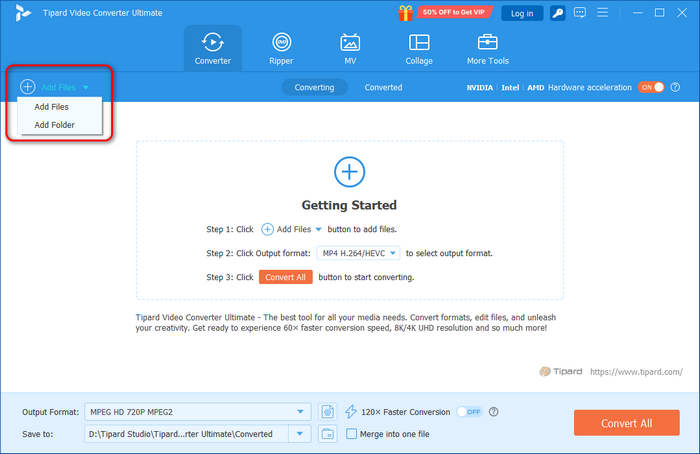The width and height of the screenshot is (700, 454).
Task: Click the NVIDIA label
Action: click(480, 87)
